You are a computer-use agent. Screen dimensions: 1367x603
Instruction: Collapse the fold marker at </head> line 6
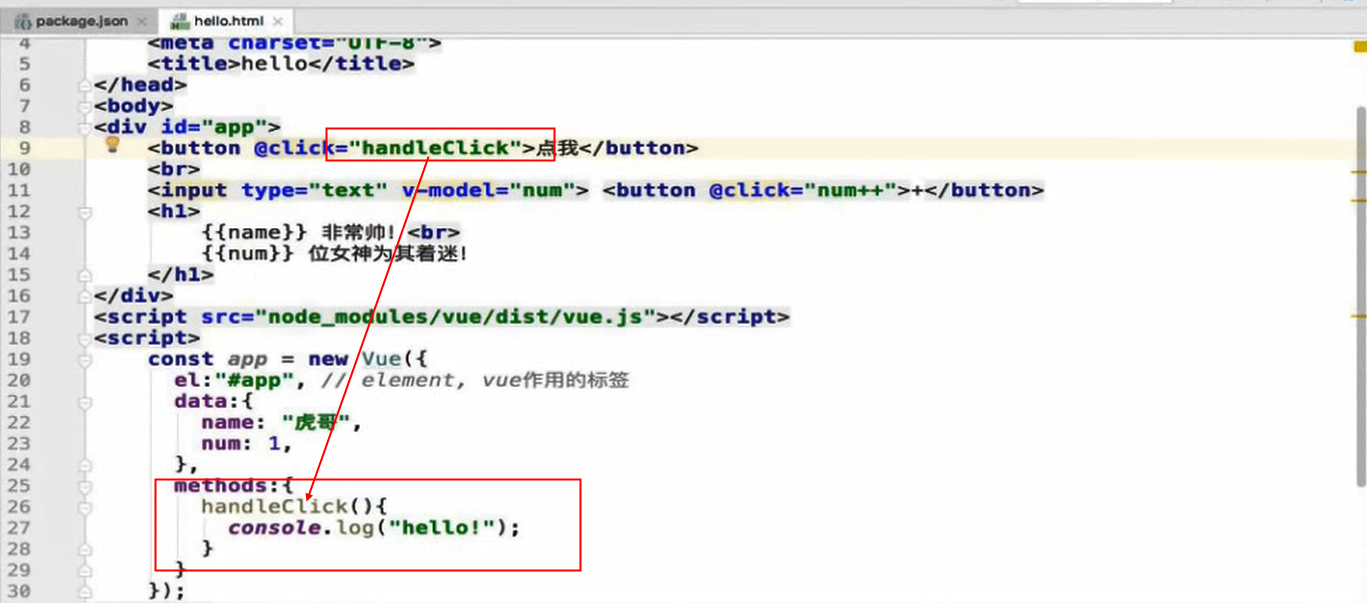85,85
